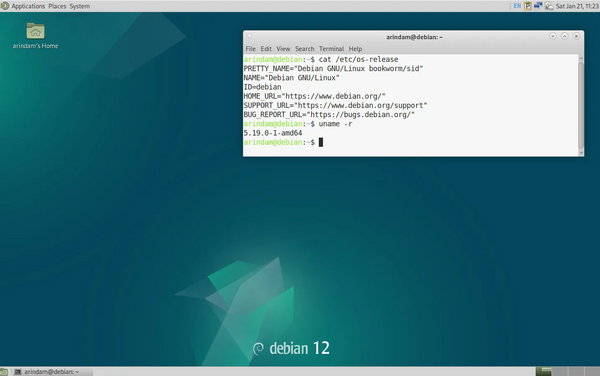Close the terminal window
This screenshot has width=600, height=376.
click(x=576, y=36)
